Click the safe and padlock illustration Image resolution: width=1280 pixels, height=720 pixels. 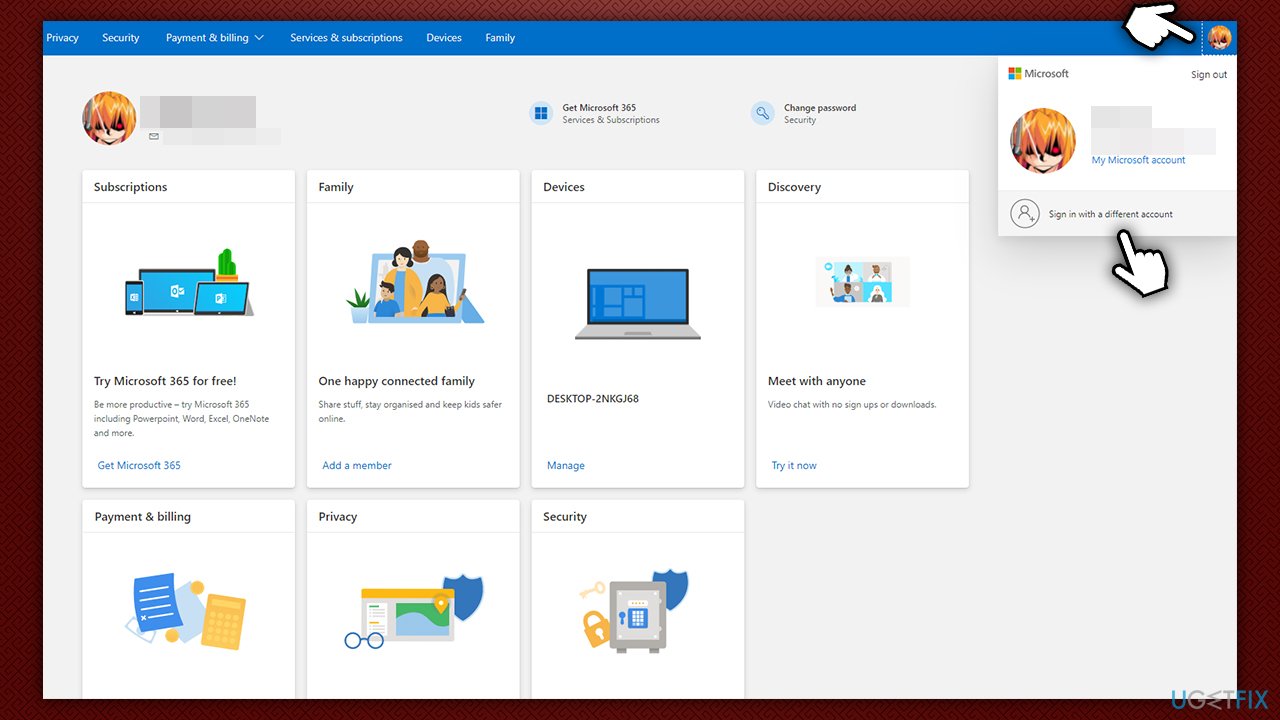point(636,610)
